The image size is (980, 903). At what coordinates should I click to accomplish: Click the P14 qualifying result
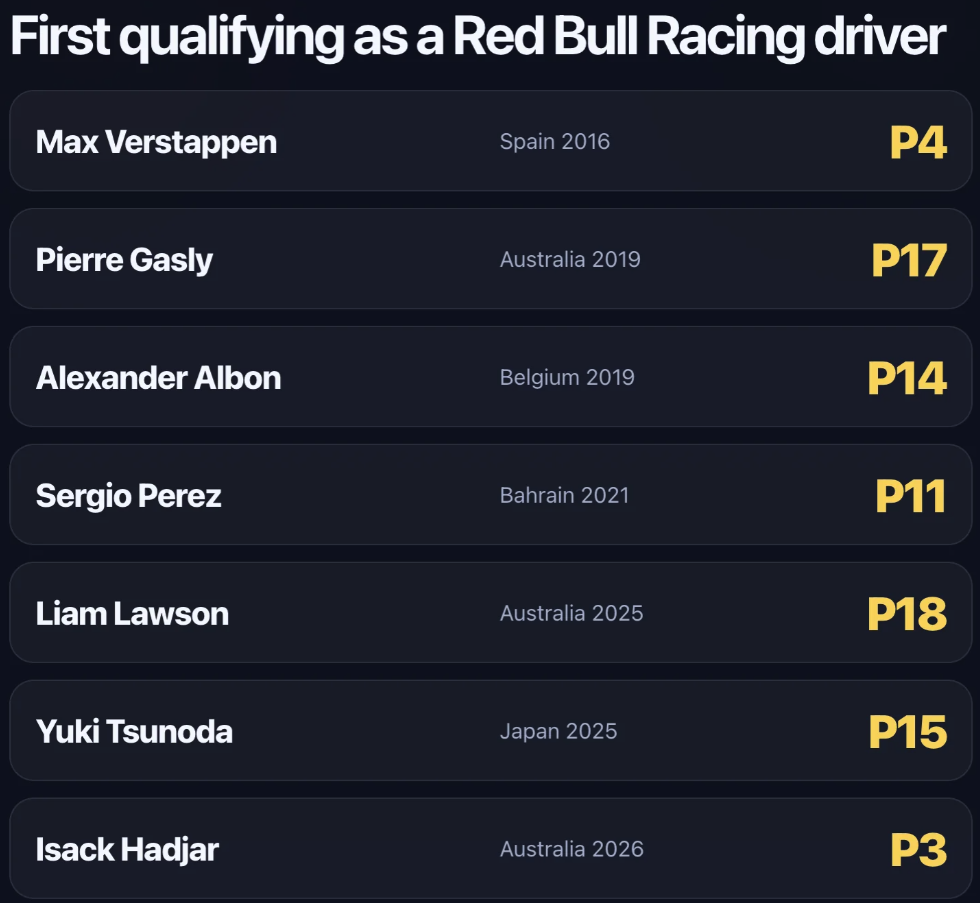coord(907,378)
